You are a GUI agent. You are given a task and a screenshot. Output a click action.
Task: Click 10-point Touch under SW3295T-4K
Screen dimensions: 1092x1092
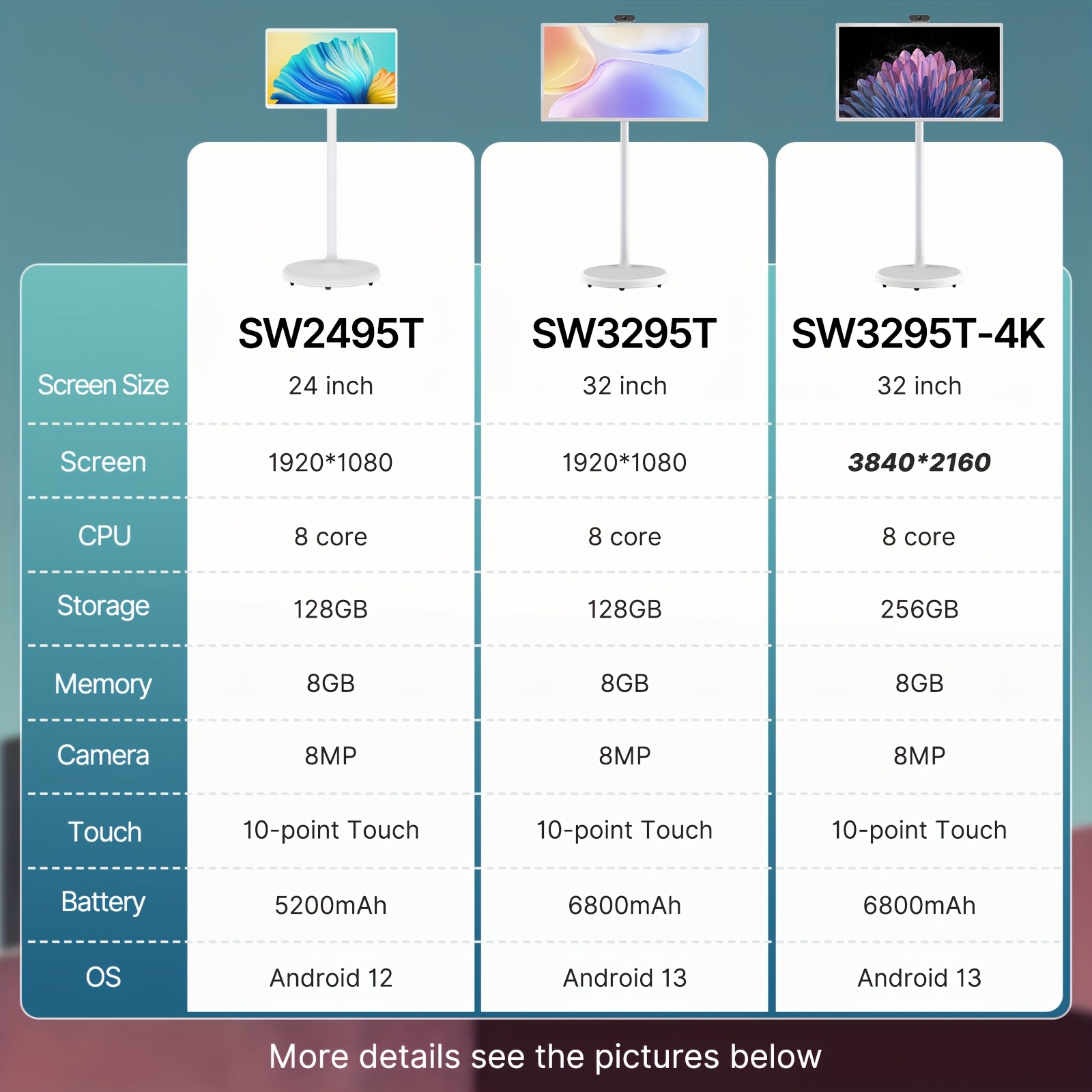click(x=919, y=831)
